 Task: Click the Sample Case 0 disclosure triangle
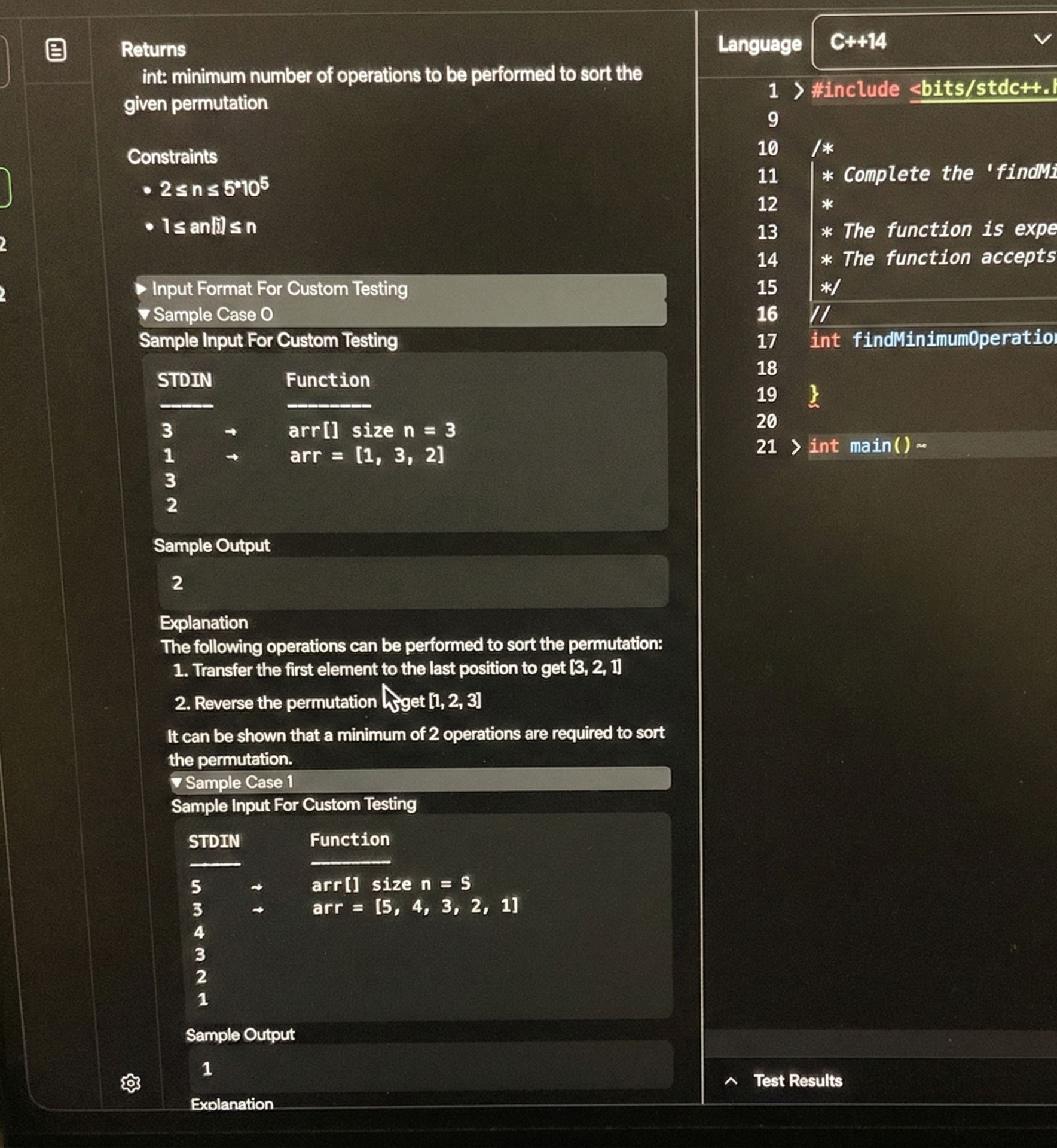coord(144,315)
